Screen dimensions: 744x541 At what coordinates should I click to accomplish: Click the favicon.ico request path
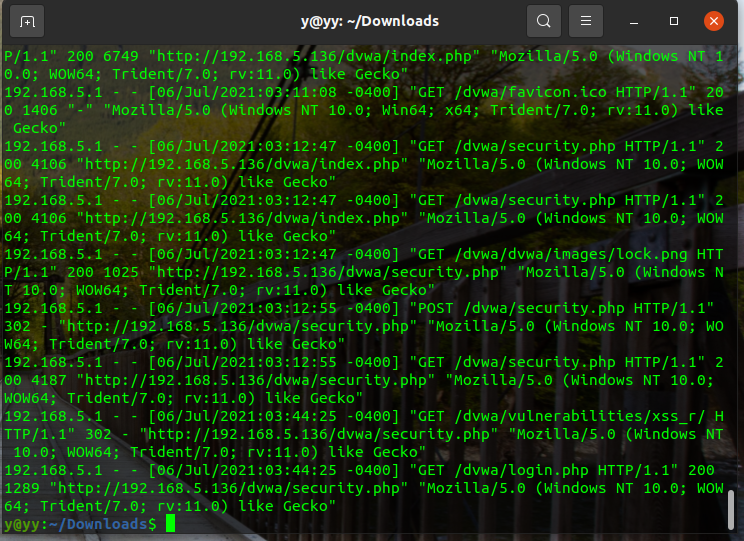[x=530, y=92]
